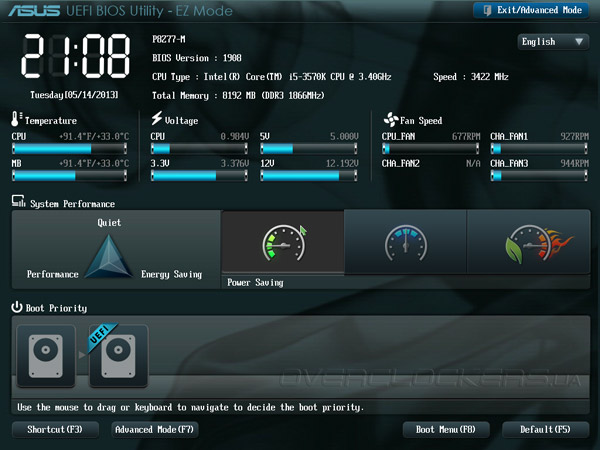Click the Boot Priority power icon
The width and height of the screenshot is (600, 450).
pyautogui.click(x=17, y=307)
